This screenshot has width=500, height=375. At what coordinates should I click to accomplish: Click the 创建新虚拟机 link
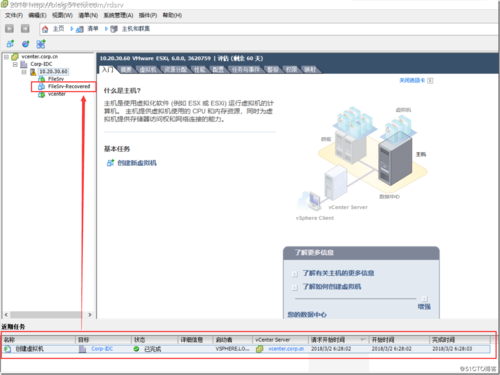click(137, 163)
